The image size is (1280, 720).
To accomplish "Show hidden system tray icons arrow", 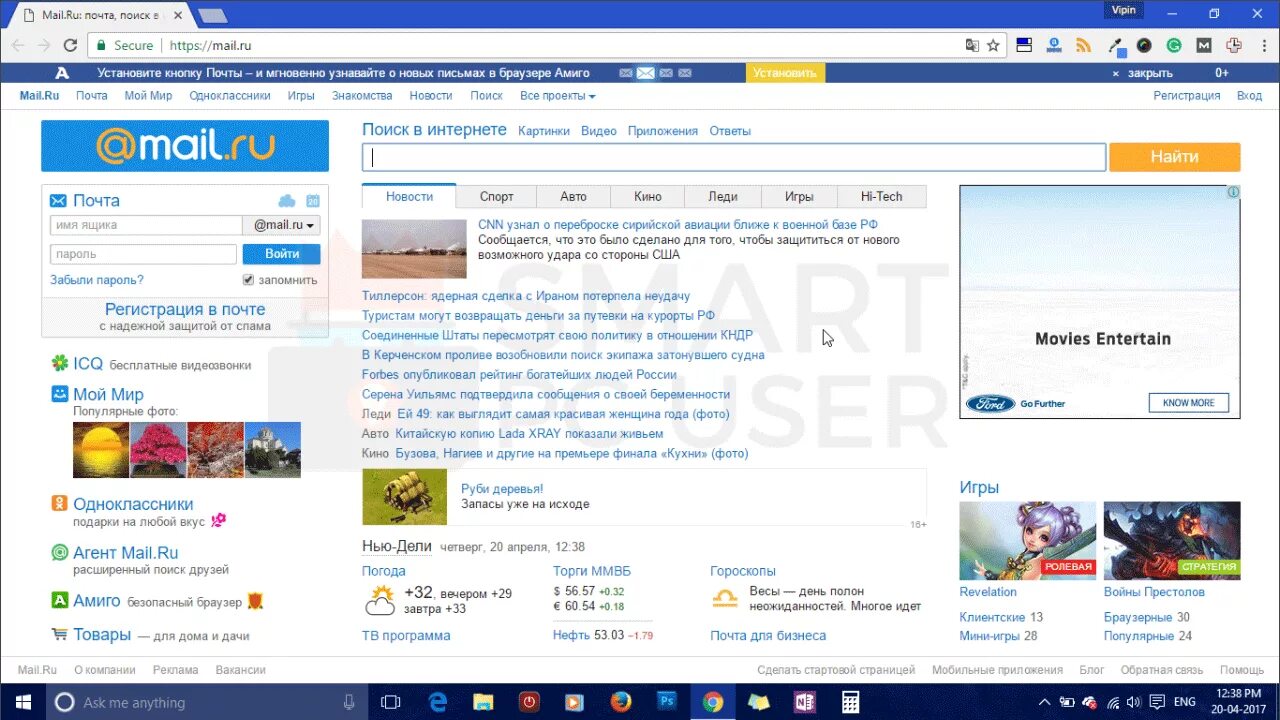I will click(x=1045, y=702).
